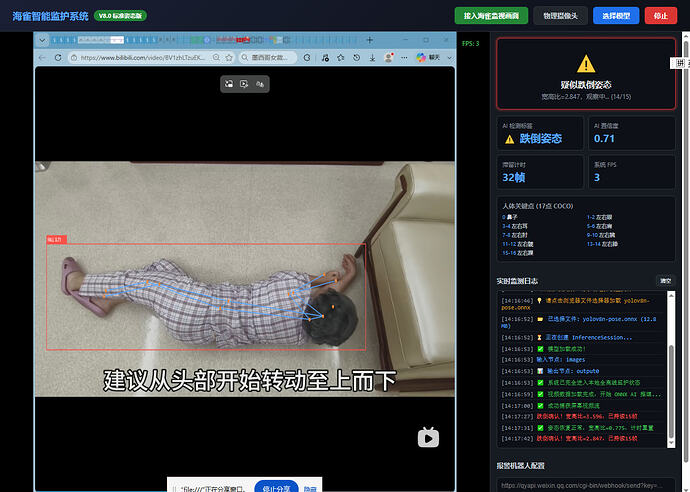Screen dimensions: 690x492
Task: Click the 物理摄像头 physical camera button
Action: tap(560, 16)
